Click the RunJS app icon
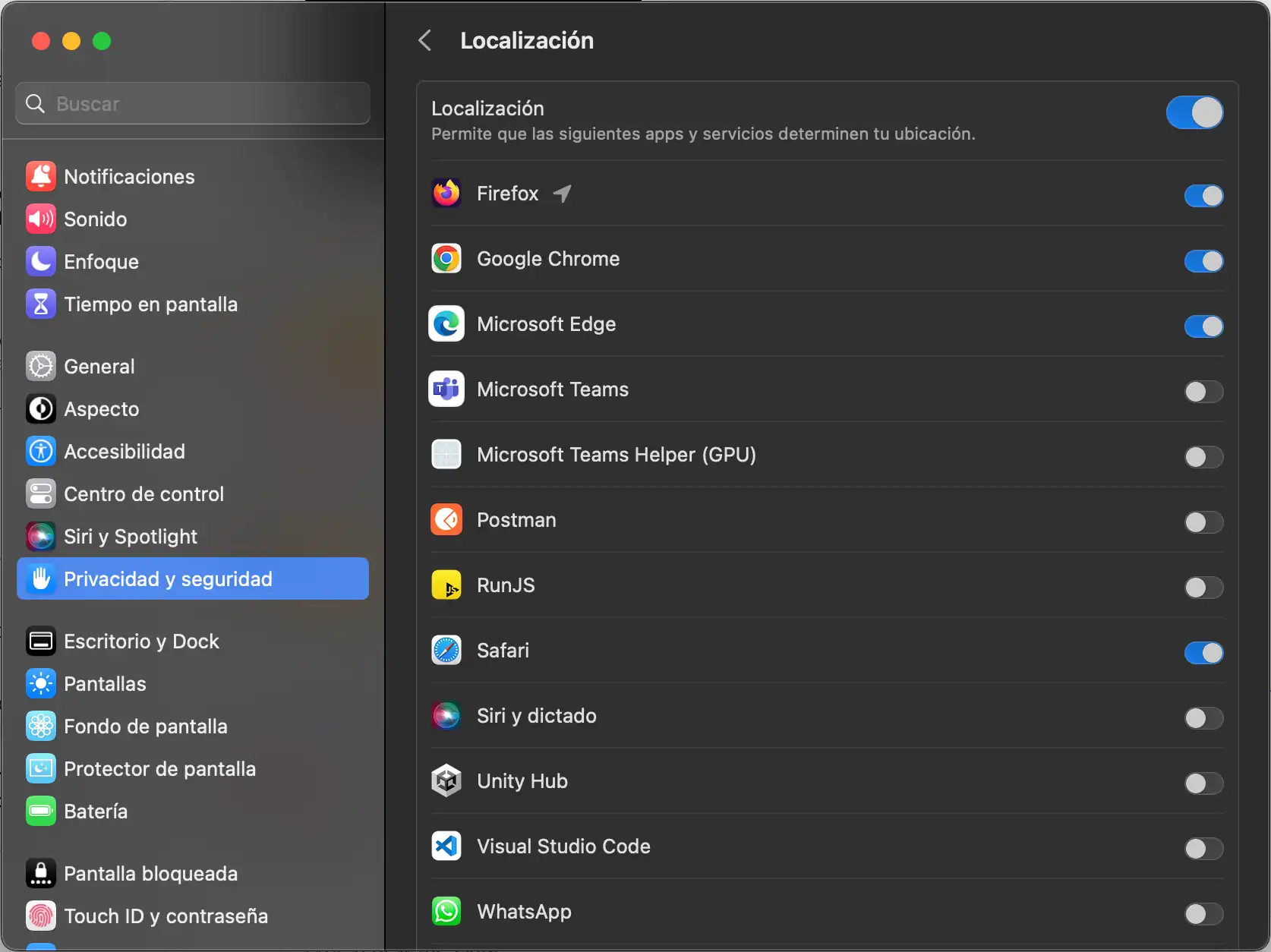Image resolution: width=1271 pixels, height=952 pixels. (x=446, y=585)
